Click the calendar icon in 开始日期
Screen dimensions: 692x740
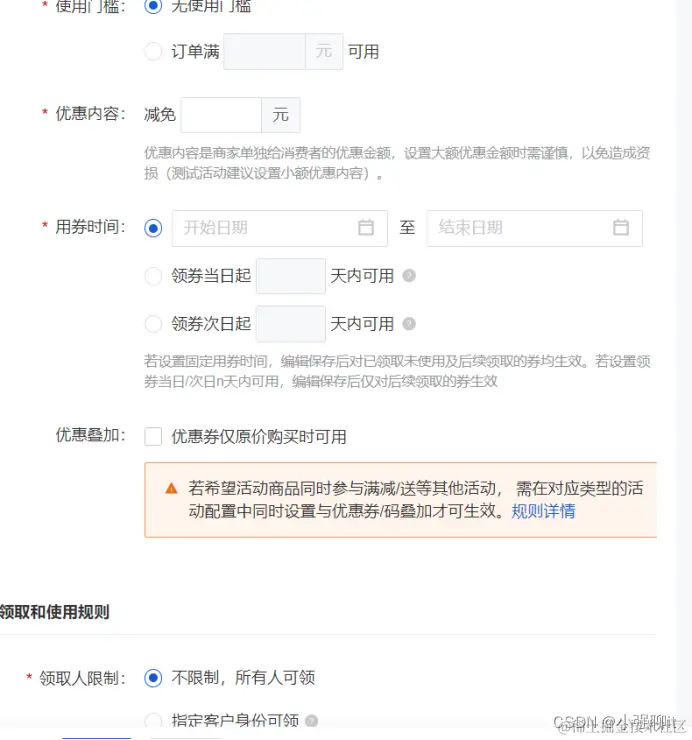[366, 227]
